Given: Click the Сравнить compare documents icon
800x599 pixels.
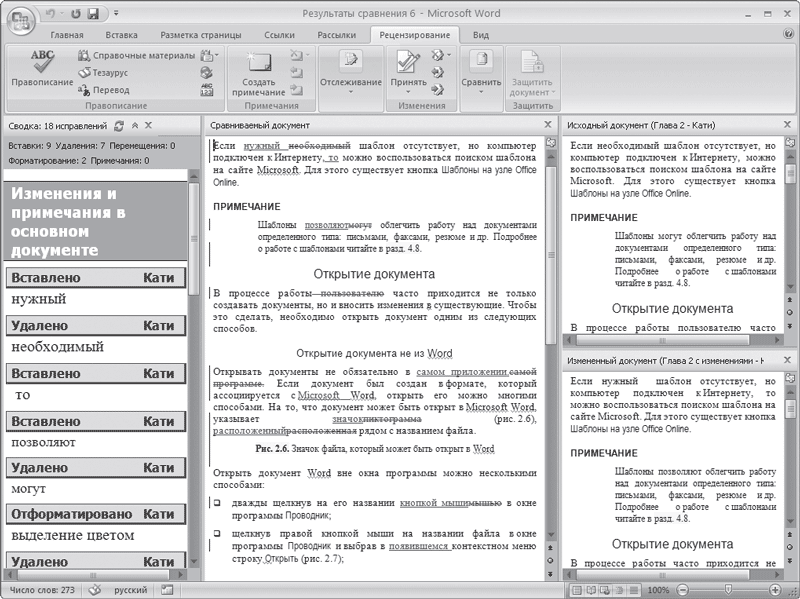Looking at the screenshot, I should coord(481,62).
